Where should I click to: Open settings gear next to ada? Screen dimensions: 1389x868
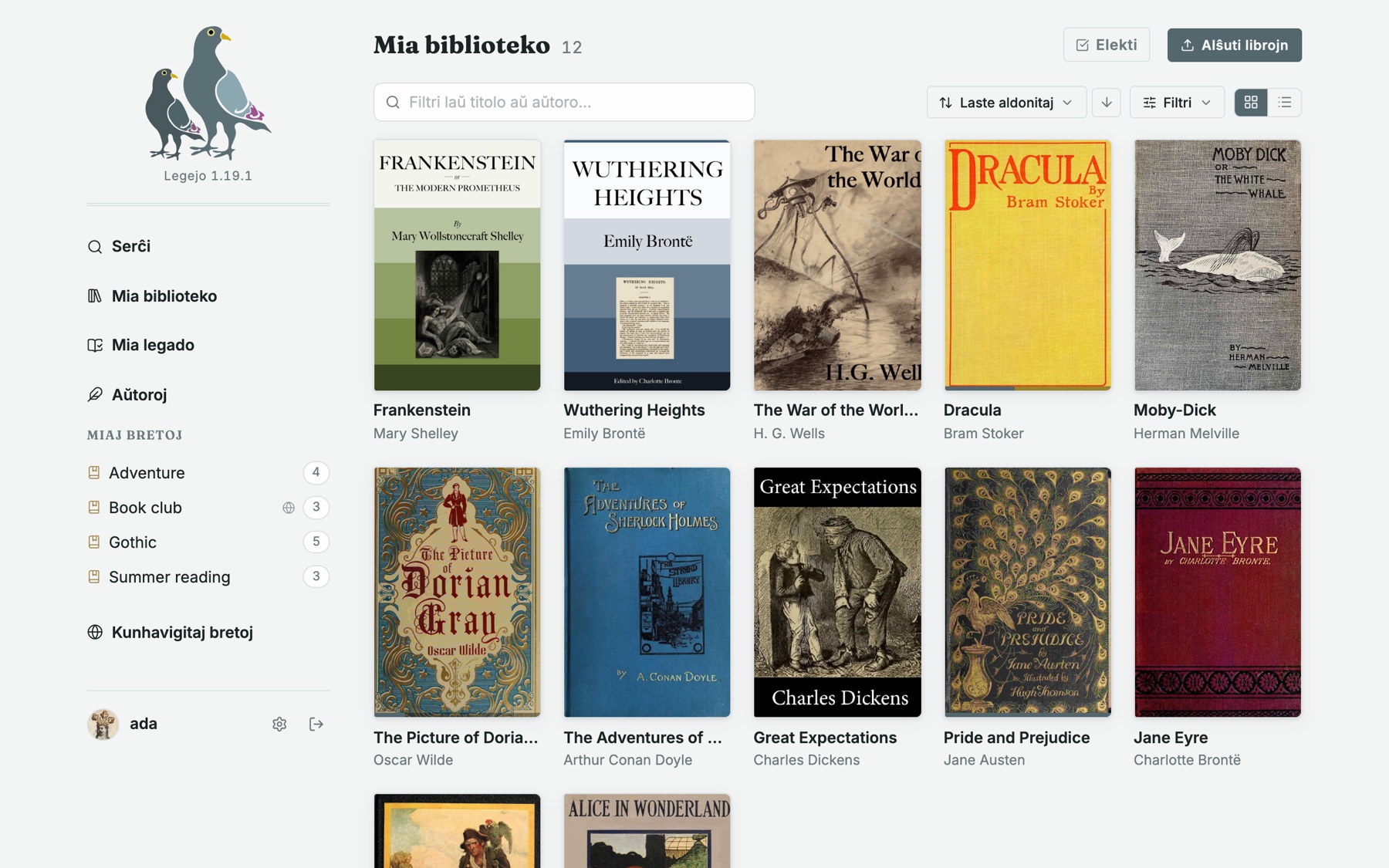[x=279, y=724]
